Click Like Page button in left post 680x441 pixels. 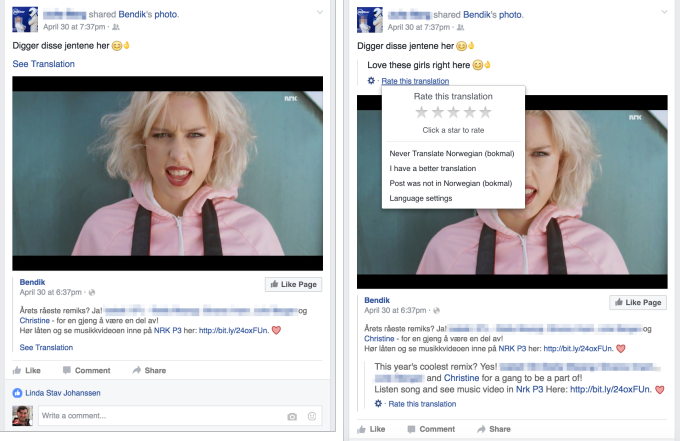click(x=294, y=284)
